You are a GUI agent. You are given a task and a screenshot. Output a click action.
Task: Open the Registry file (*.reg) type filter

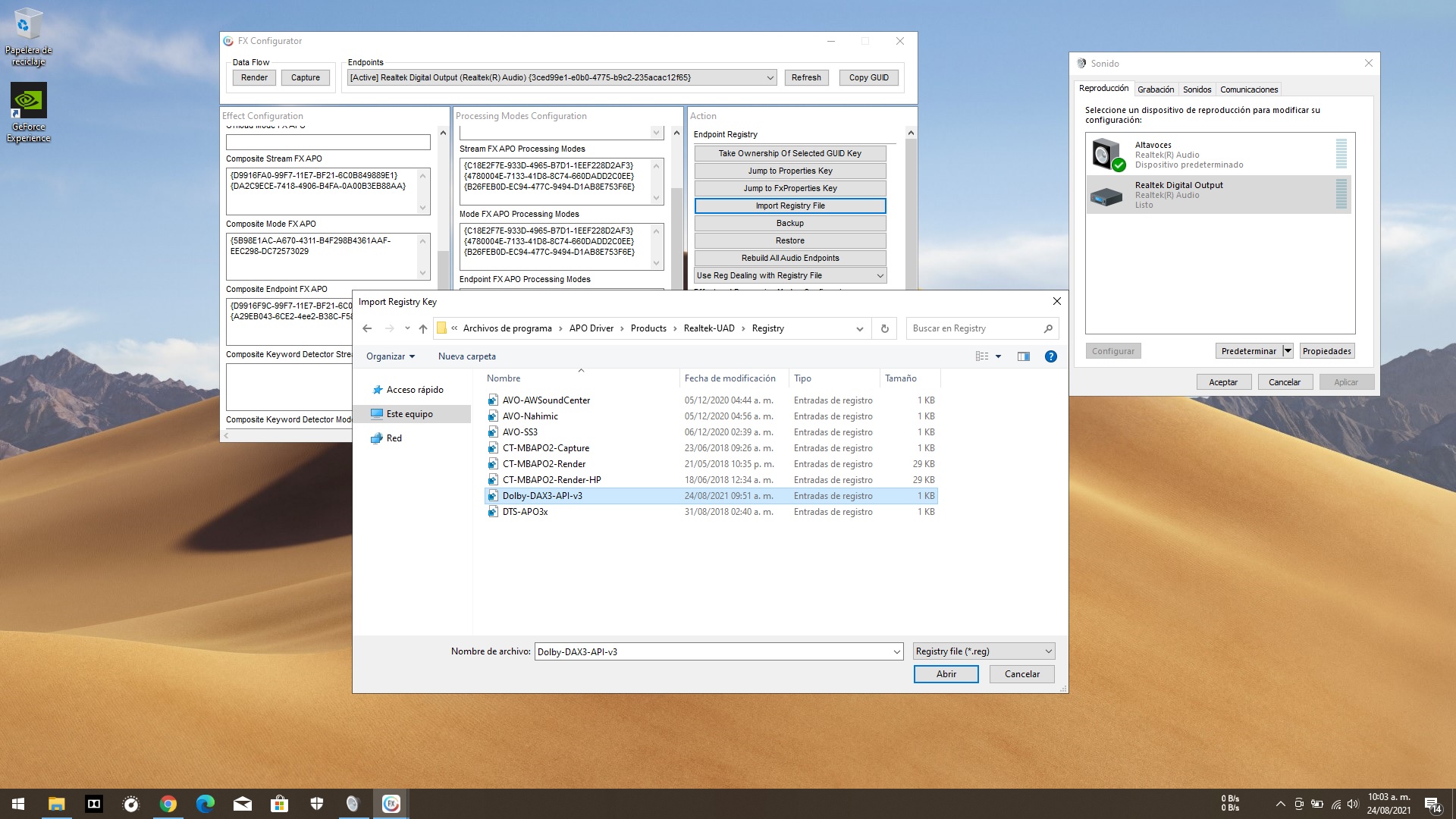tap(984, 651)
